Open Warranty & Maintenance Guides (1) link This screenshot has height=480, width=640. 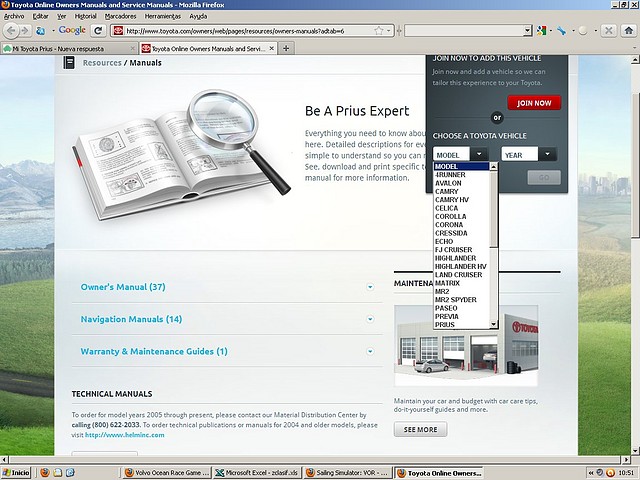point(154,351)
